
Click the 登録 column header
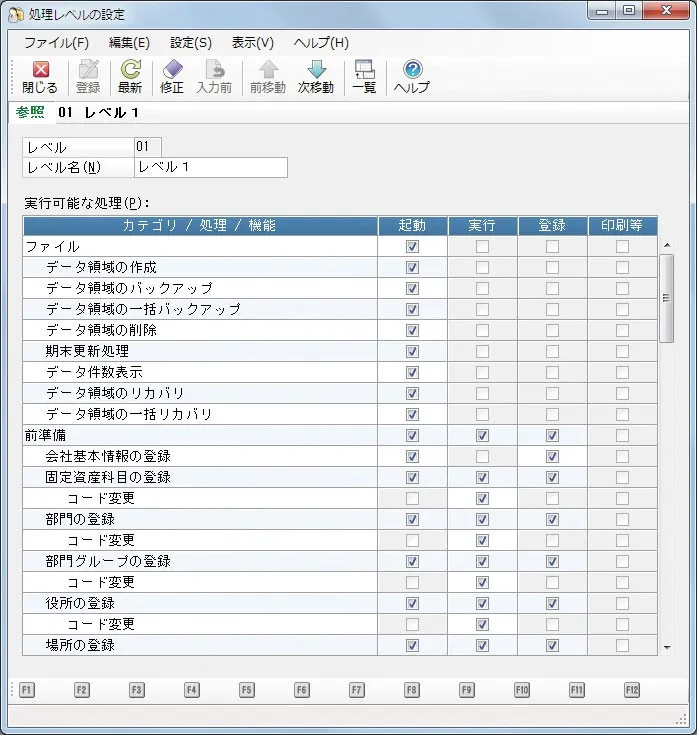pos(552,225)
